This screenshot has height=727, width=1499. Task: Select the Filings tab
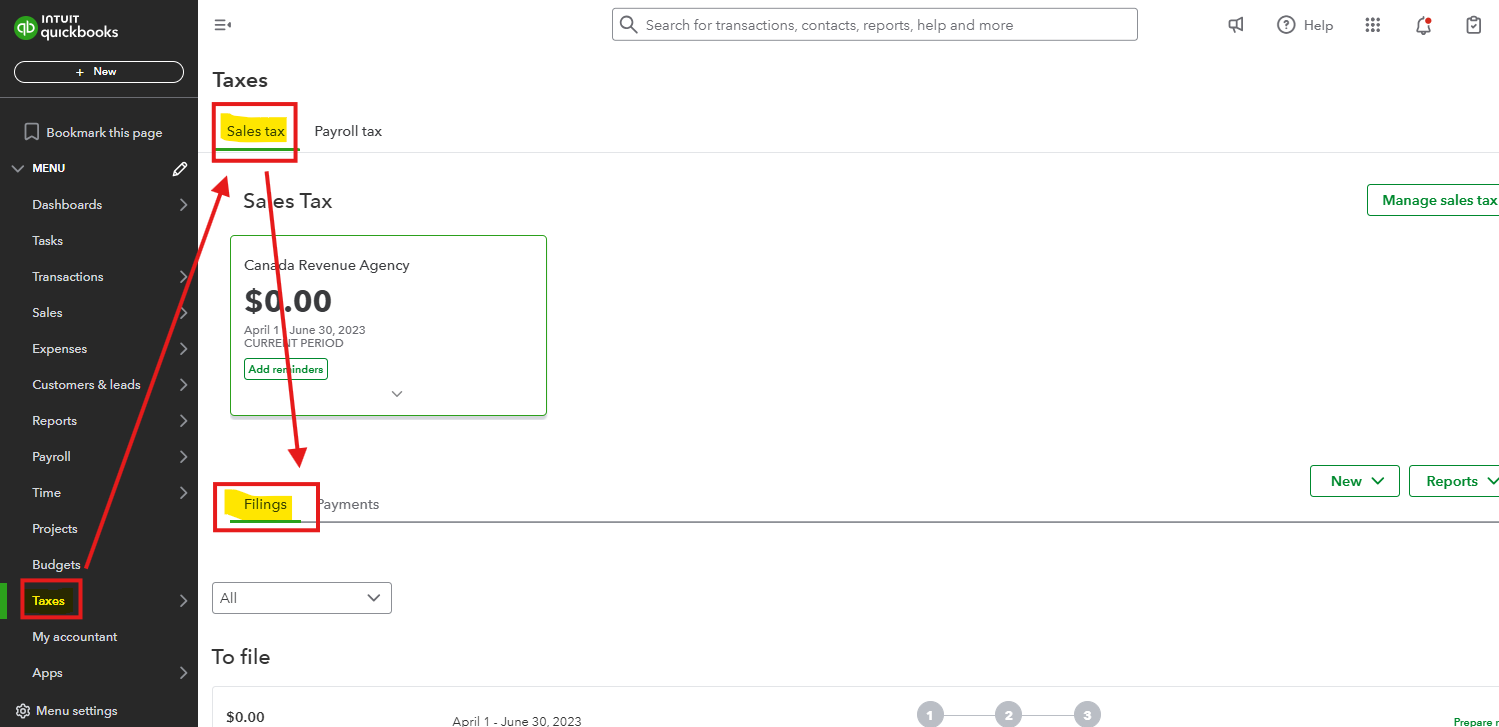pos(266,504)
